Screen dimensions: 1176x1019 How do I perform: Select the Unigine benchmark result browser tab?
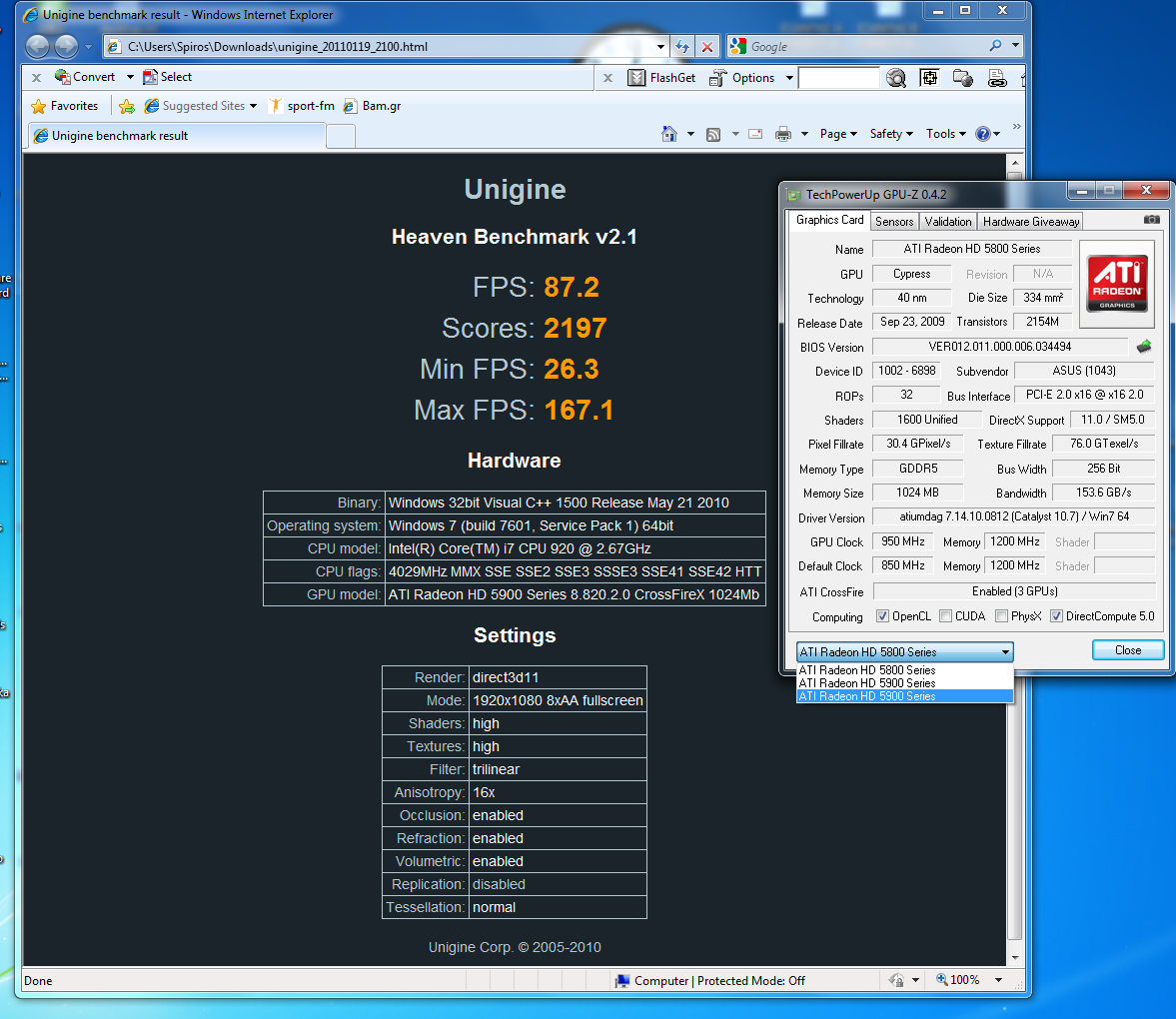(x=177, y=136)
